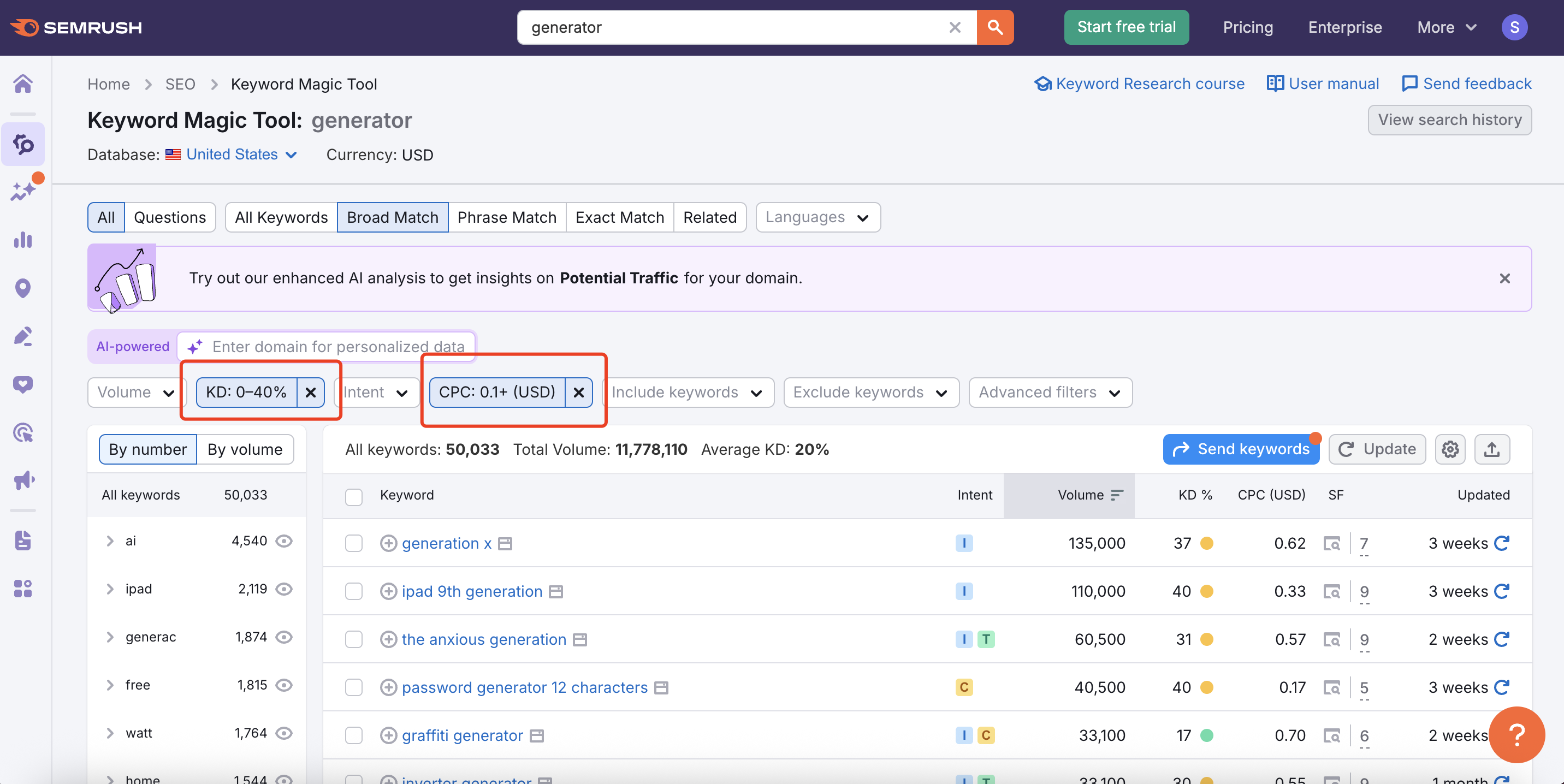Check the 'ipad 9th generation' row checkbox
This screenshot has height=784, width=1564.
coord(354,591)
